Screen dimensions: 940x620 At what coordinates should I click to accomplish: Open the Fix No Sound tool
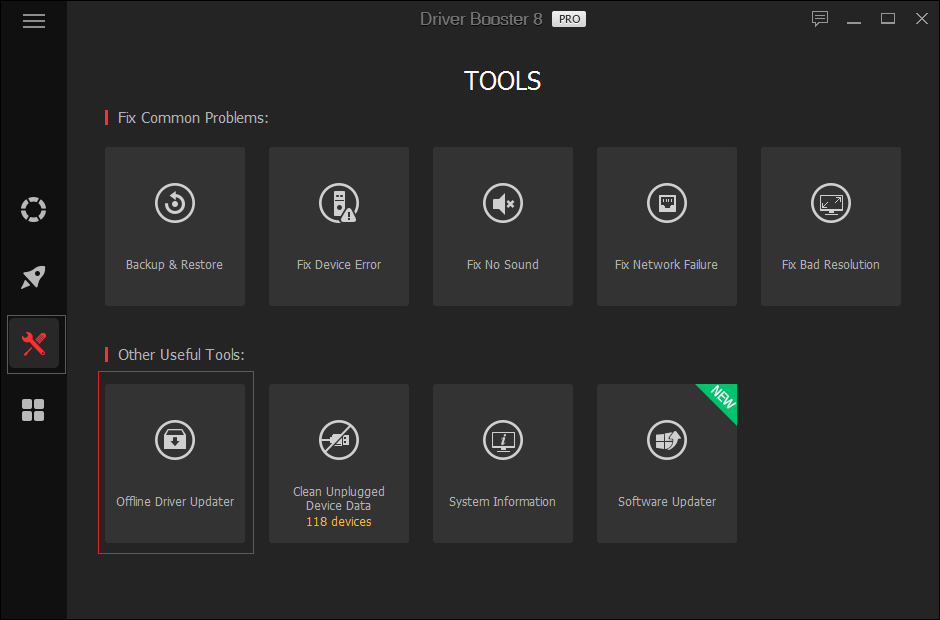502,226
